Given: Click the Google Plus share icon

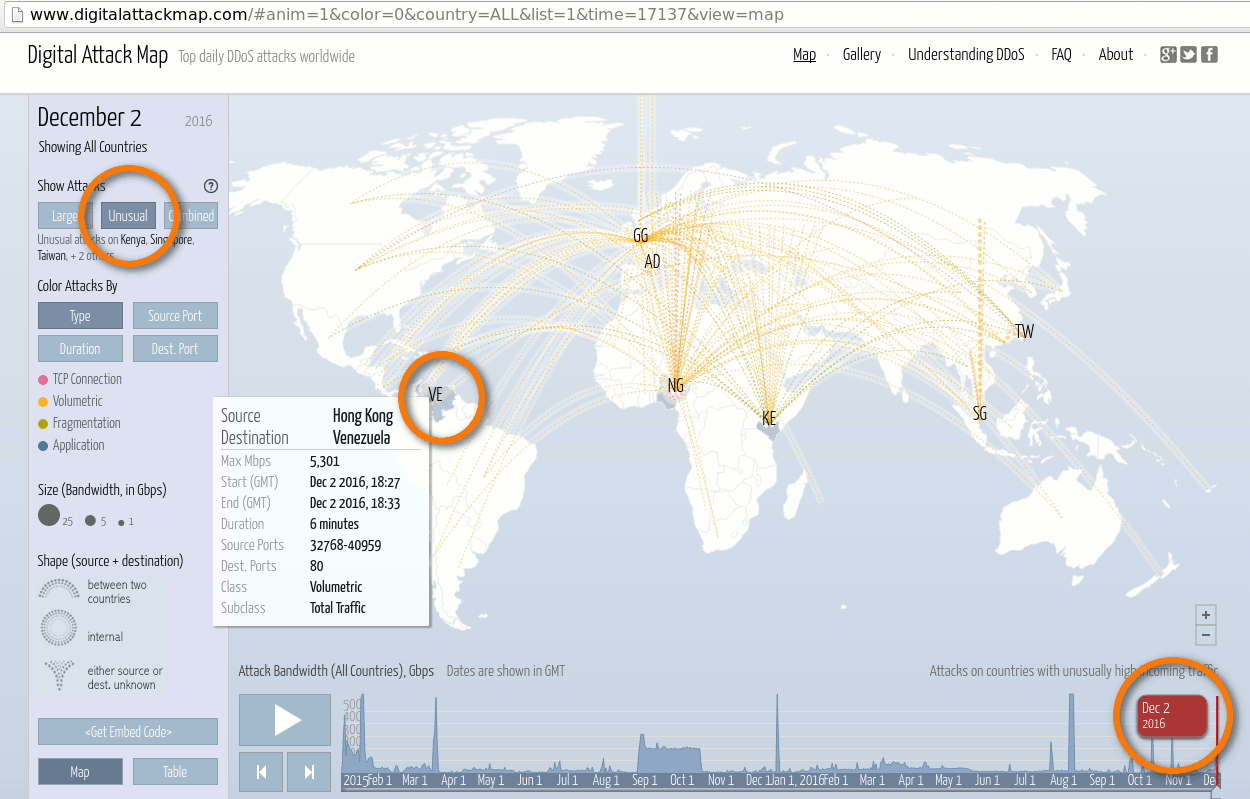Looking at the screenshot, I should point(1168,55).
